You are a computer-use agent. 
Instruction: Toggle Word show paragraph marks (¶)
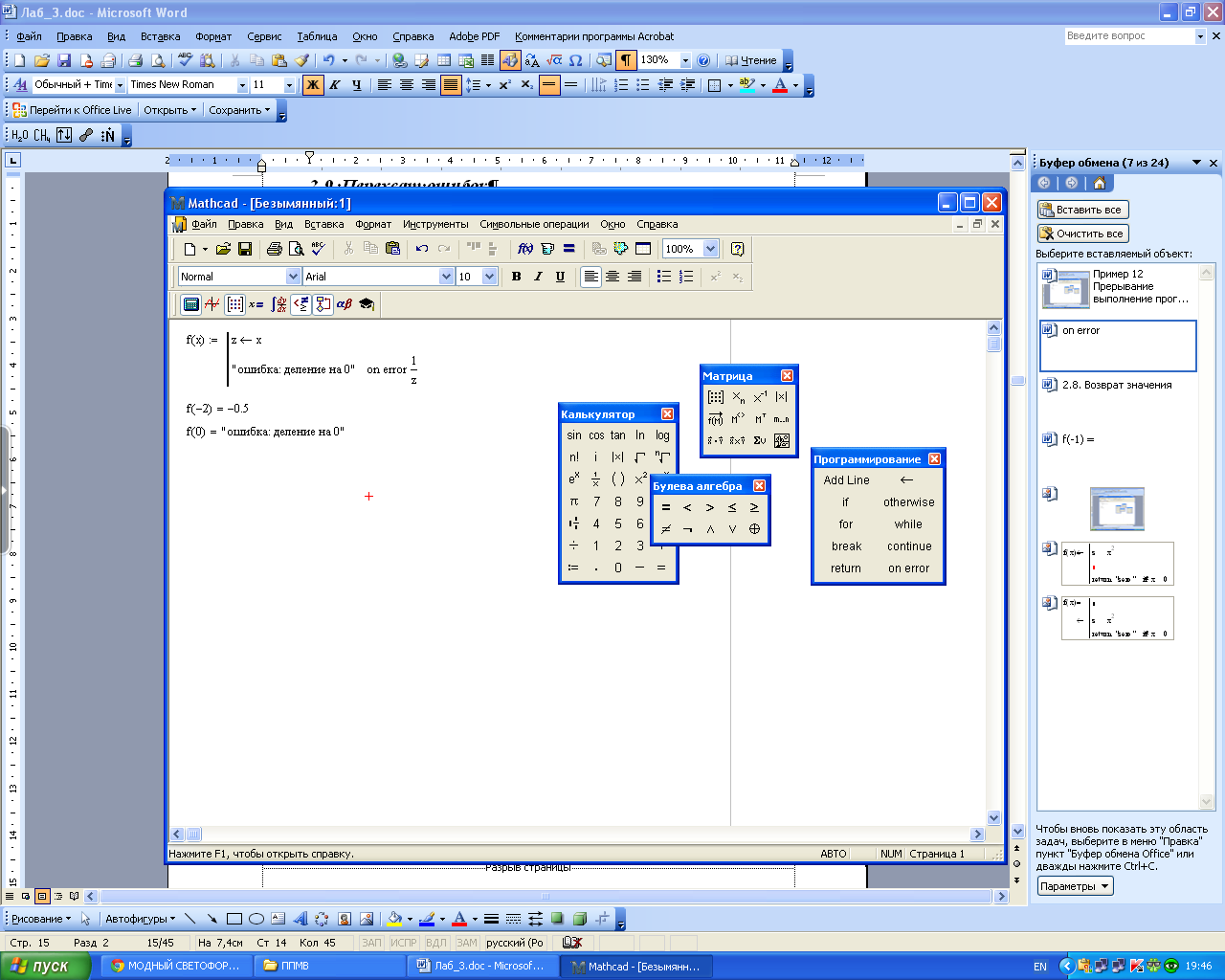(626, 60)
